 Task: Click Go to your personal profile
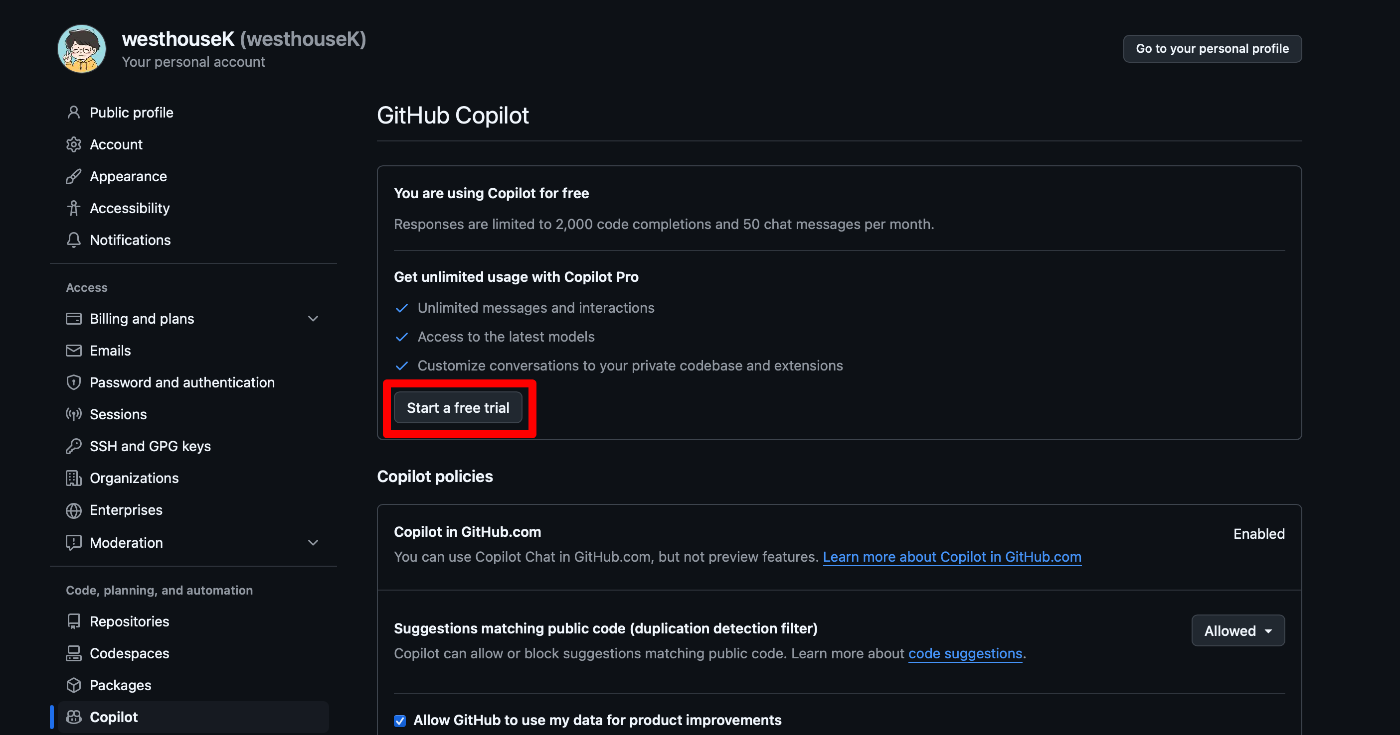pyautogui.click(x=1212, y=48)
